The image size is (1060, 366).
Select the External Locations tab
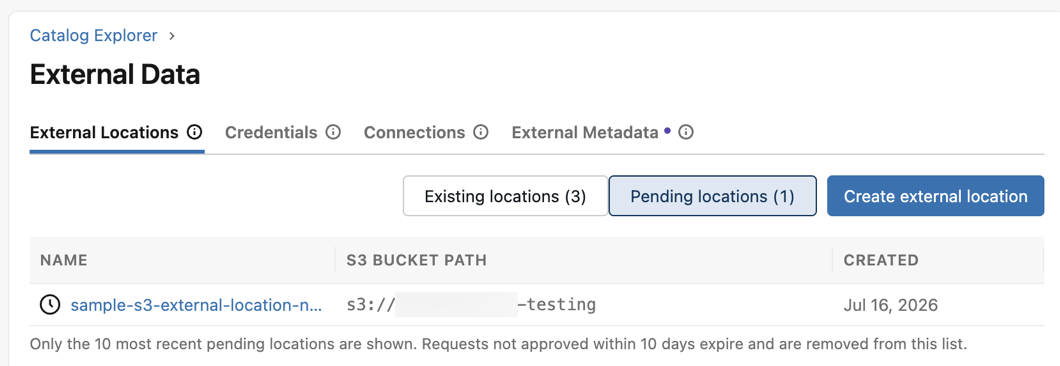click(x=104, y=133)
